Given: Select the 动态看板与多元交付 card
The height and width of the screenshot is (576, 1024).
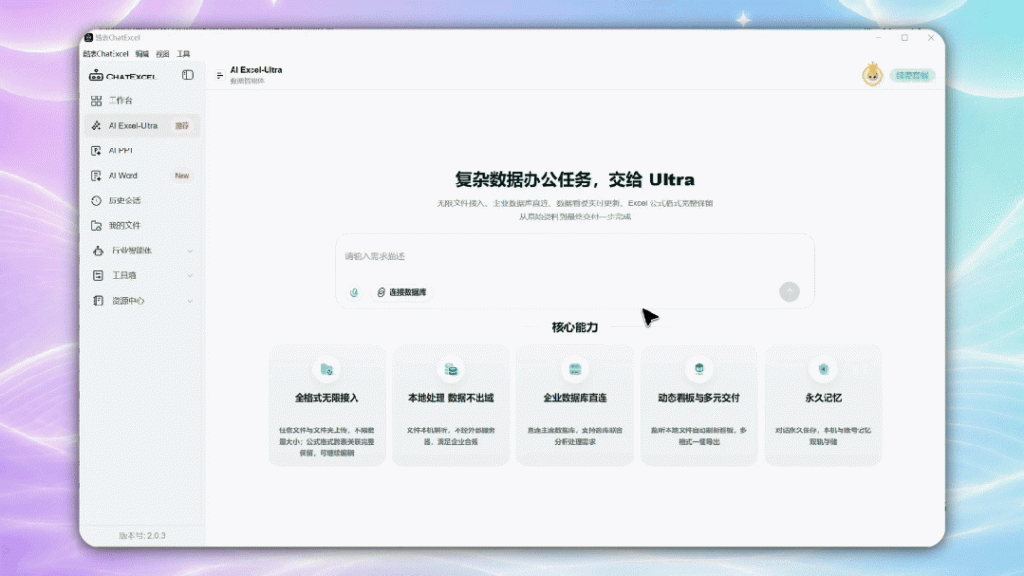Looking at the screenshot, I should [x=699, y=406].
